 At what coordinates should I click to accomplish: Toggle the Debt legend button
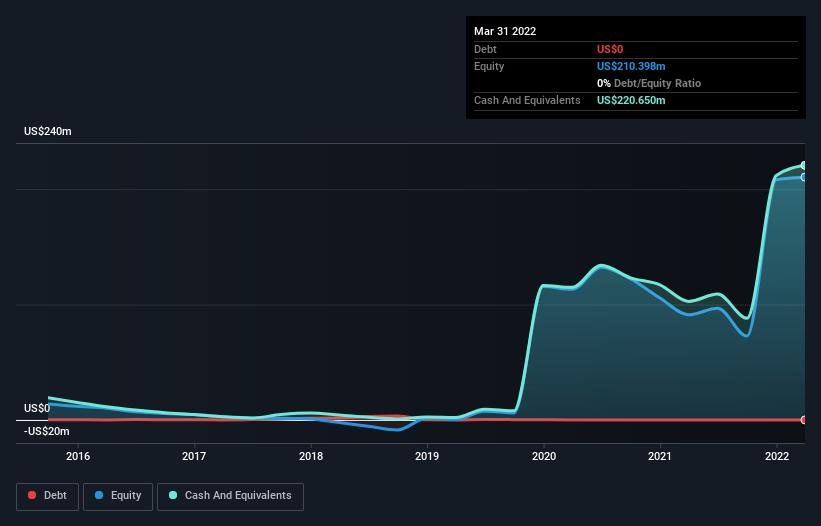[x=47, y=496]
